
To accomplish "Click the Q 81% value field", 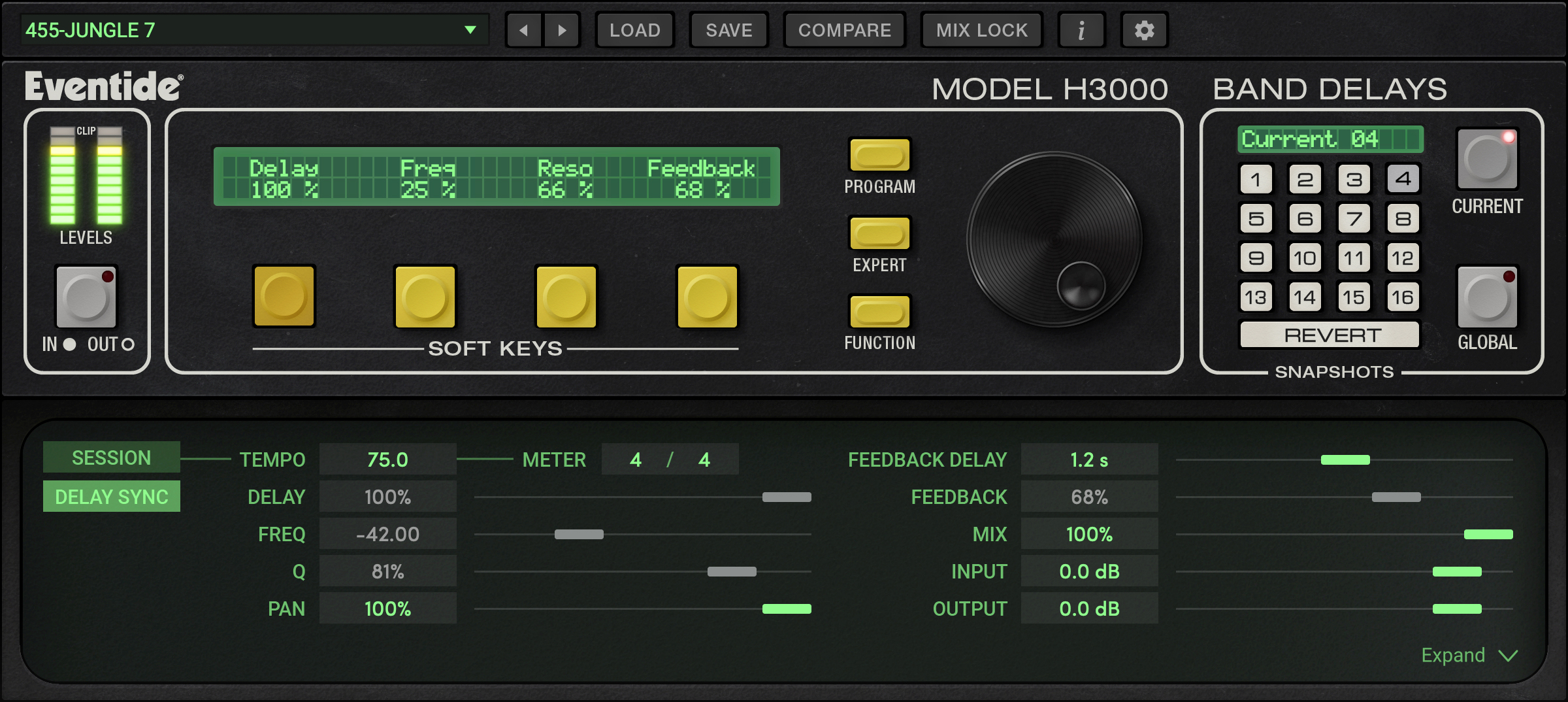I will tap(388, 571).
